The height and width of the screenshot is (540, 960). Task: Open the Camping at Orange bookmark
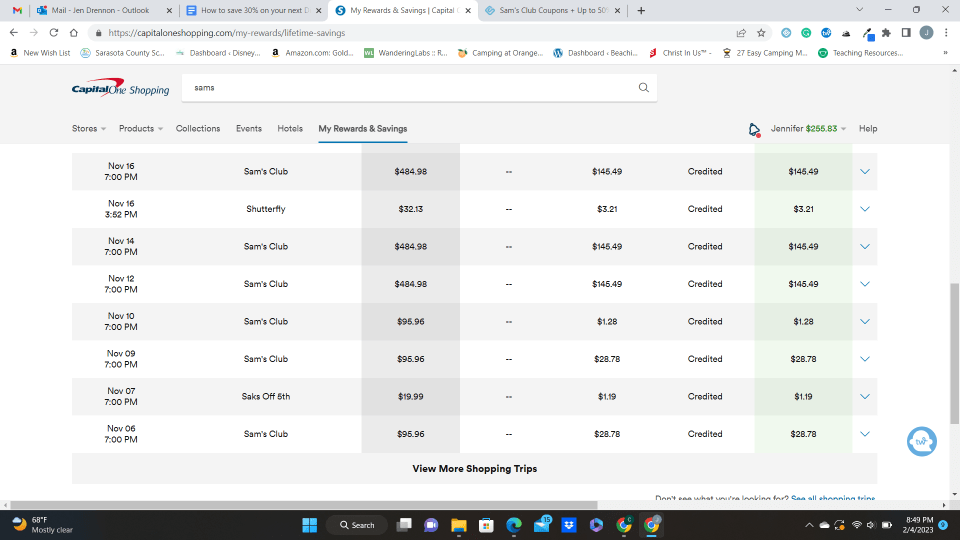pyautogui.click(x=501, y=53)
